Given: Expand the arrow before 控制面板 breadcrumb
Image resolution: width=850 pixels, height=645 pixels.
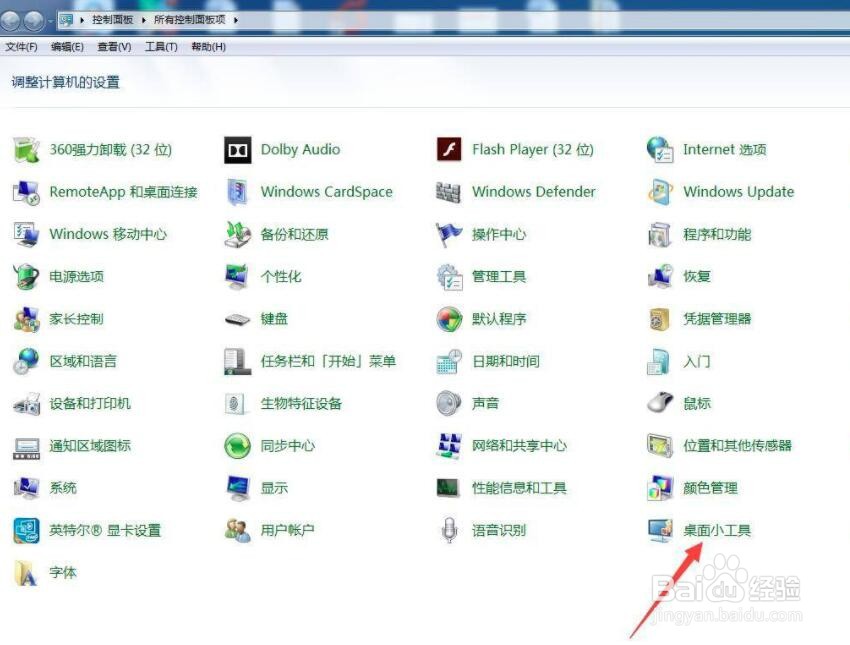Looking at the screenshot, I should 82,20.
